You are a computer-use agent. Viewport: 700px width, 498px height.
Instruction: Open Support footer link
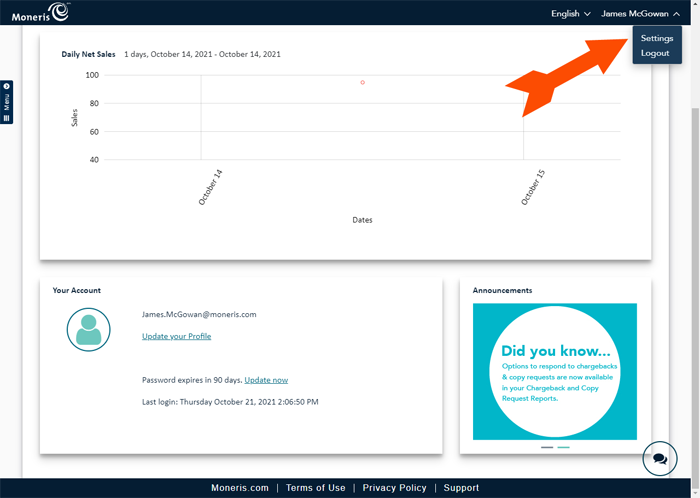coord(461,488)
